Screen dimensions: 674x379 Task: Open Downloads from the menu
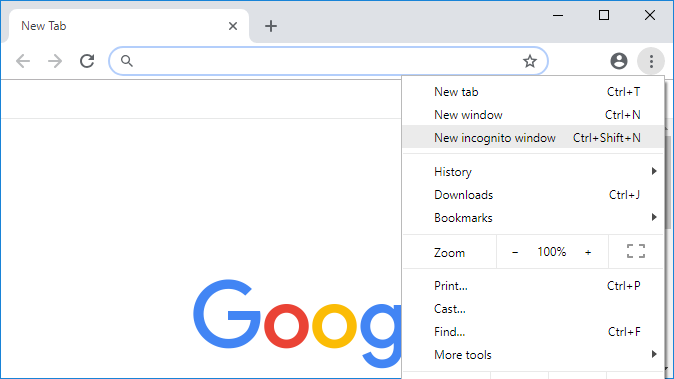coord(533,195)
